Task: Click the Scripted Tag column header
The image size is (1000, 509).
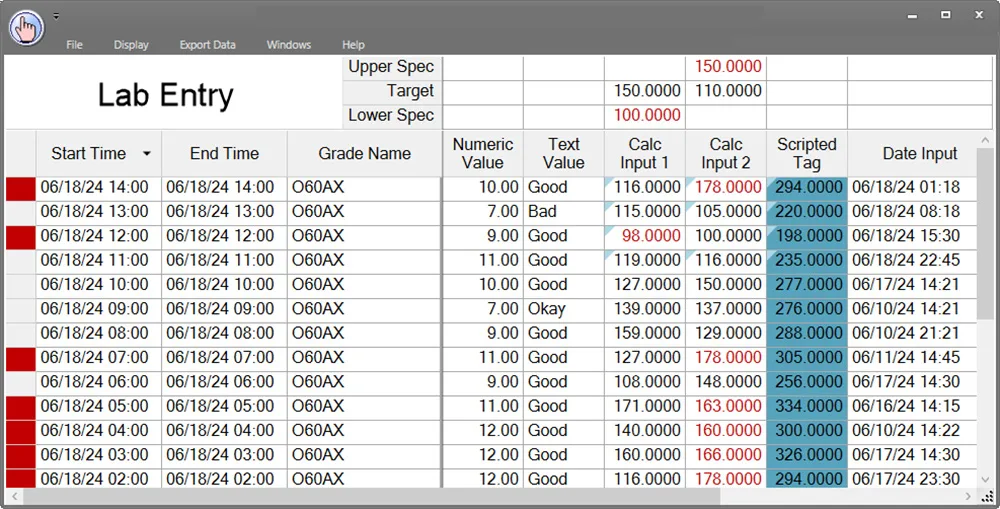Action: tap(806, 154)
